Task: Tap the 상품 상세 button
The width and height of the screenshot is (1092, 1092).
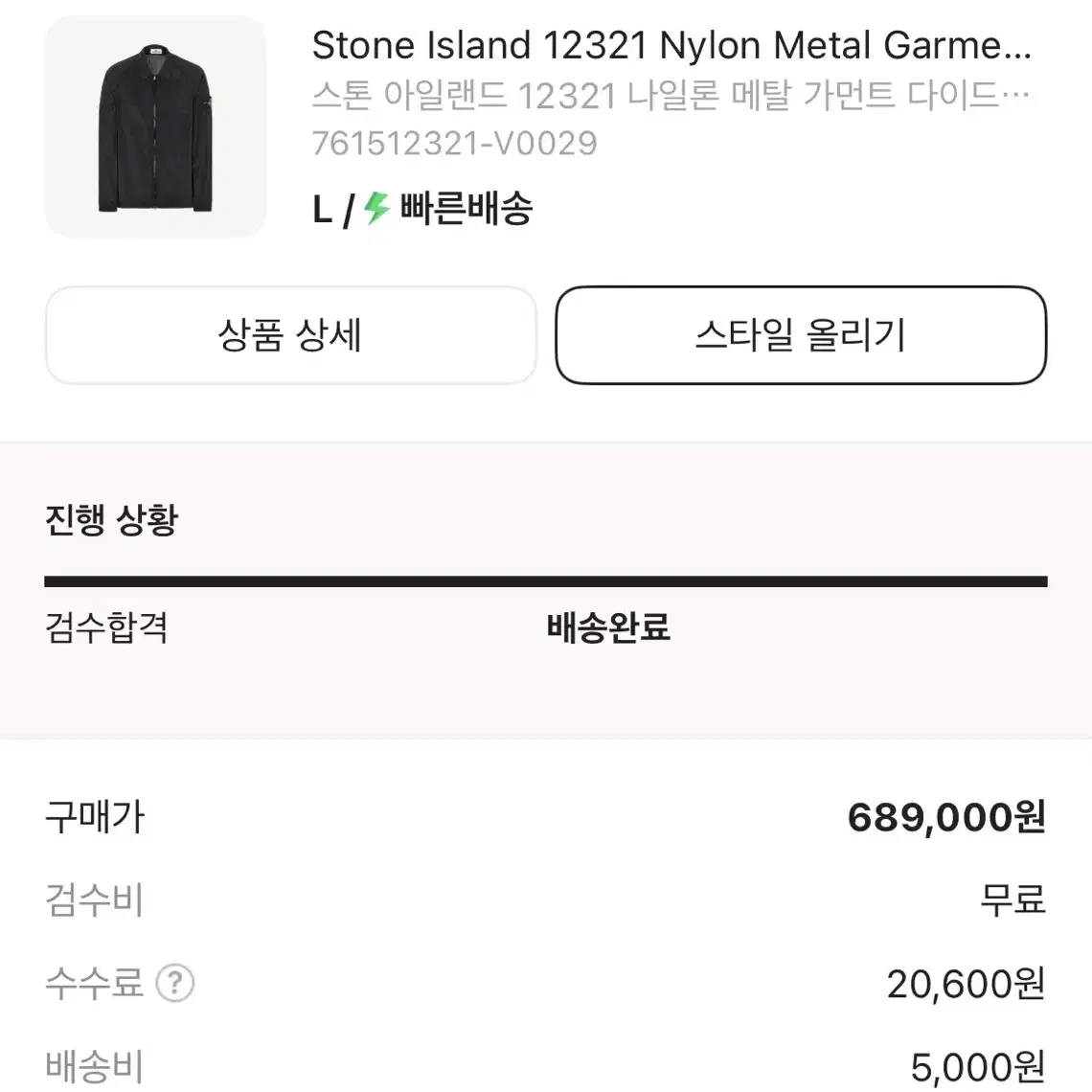Action: click(x=291, y=335)
